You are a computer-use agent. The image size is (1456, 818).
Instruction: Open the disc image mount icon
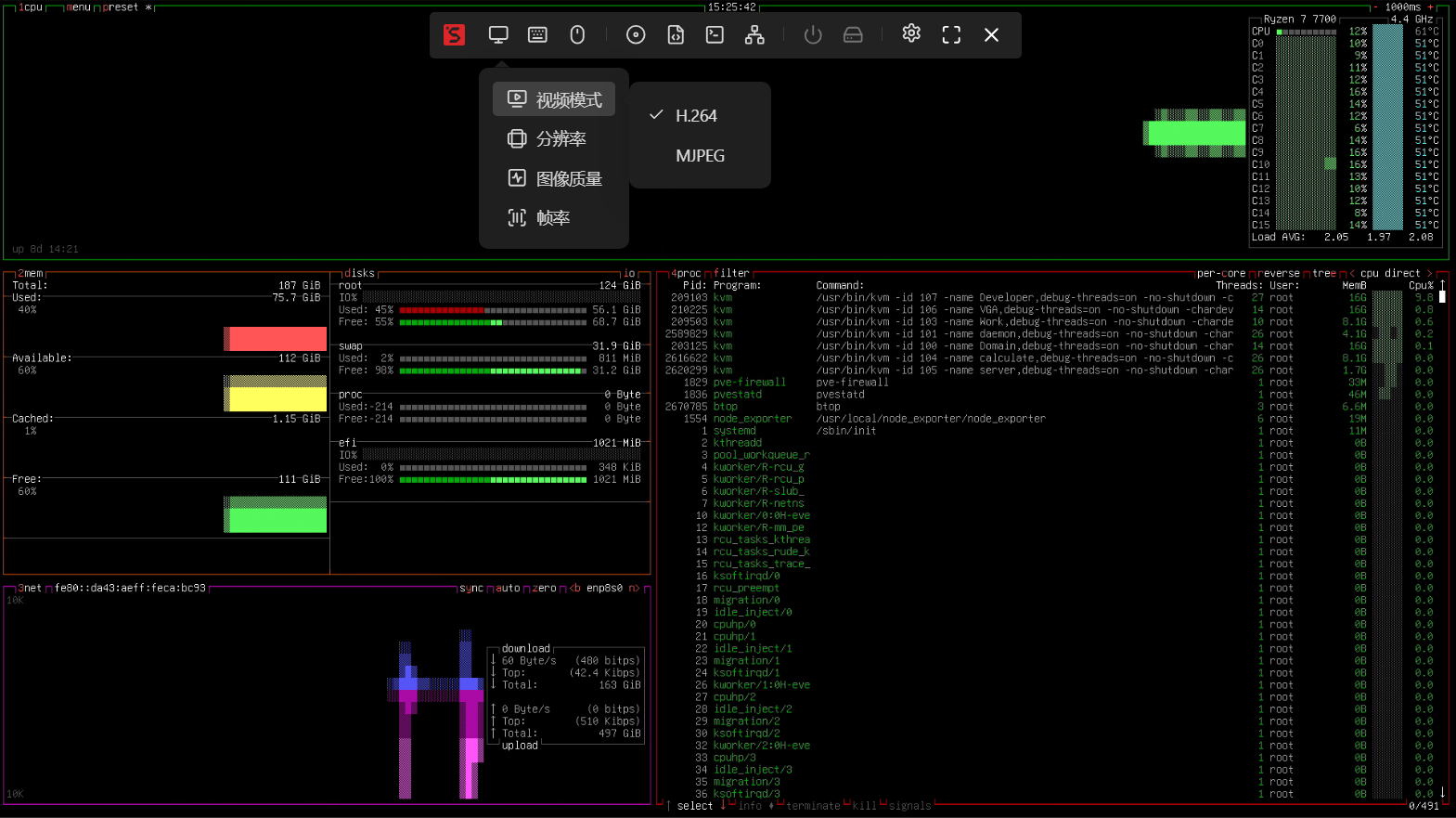pos(636,35)
